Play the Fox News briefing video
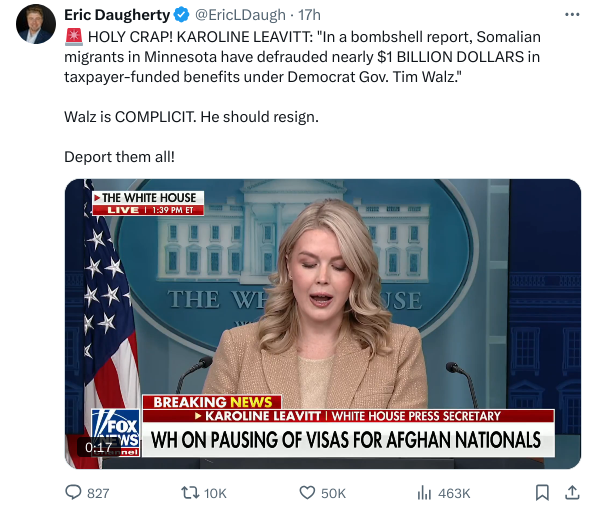 [323, 324]
